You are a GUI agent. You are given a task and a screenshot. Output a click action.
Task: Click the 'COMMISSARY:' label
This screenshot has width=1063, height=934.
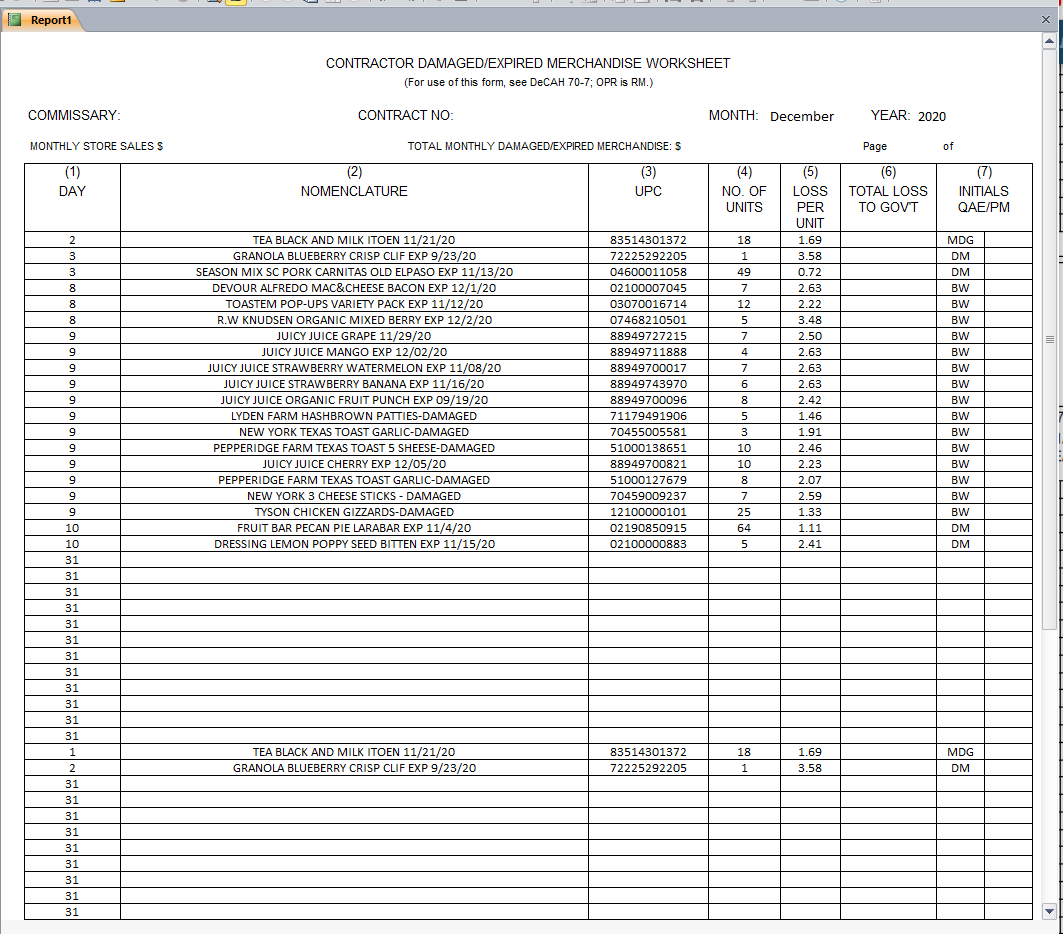pyautogui.click(x=74, y=115)
